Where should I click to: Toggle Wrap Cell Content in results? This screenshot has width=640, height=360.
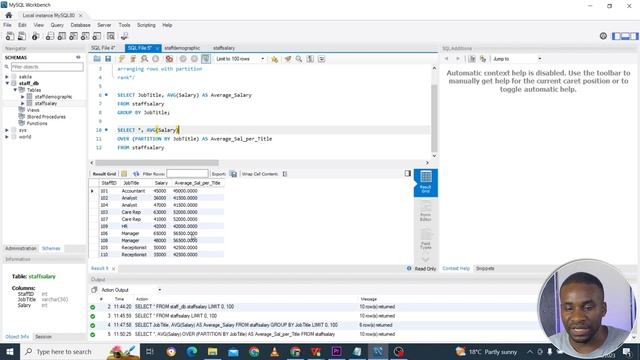coord(285,174)
